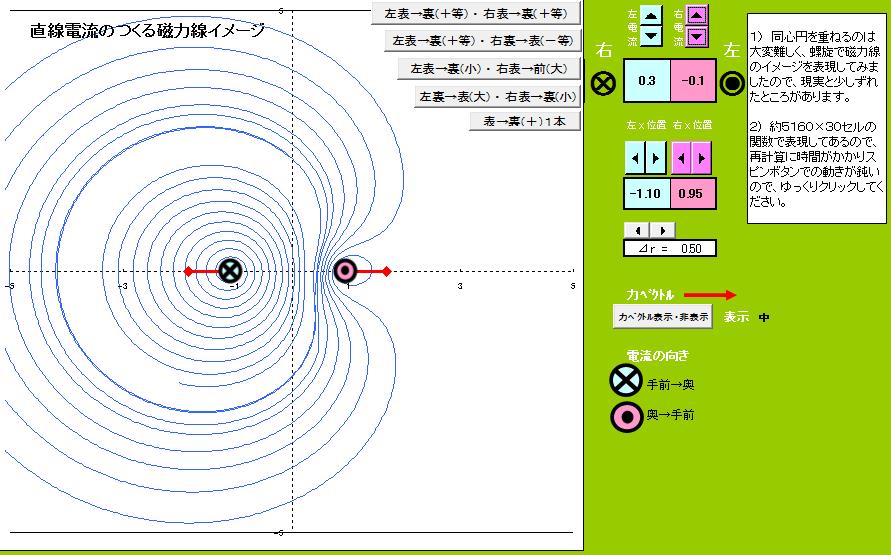Click the 力ベクトル label text
891x555 pixels.
click(x=649, y=294)
